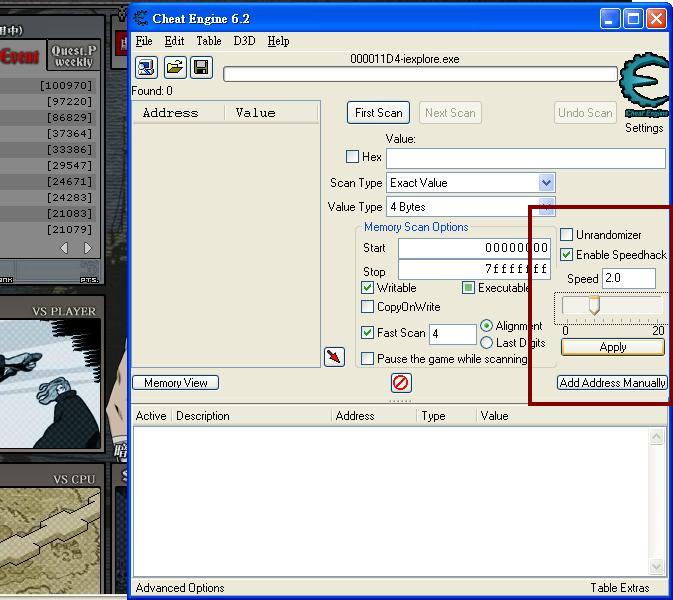Click the Memory View button
The width and height of the screenshot is (673, 600).
[176, 382]
